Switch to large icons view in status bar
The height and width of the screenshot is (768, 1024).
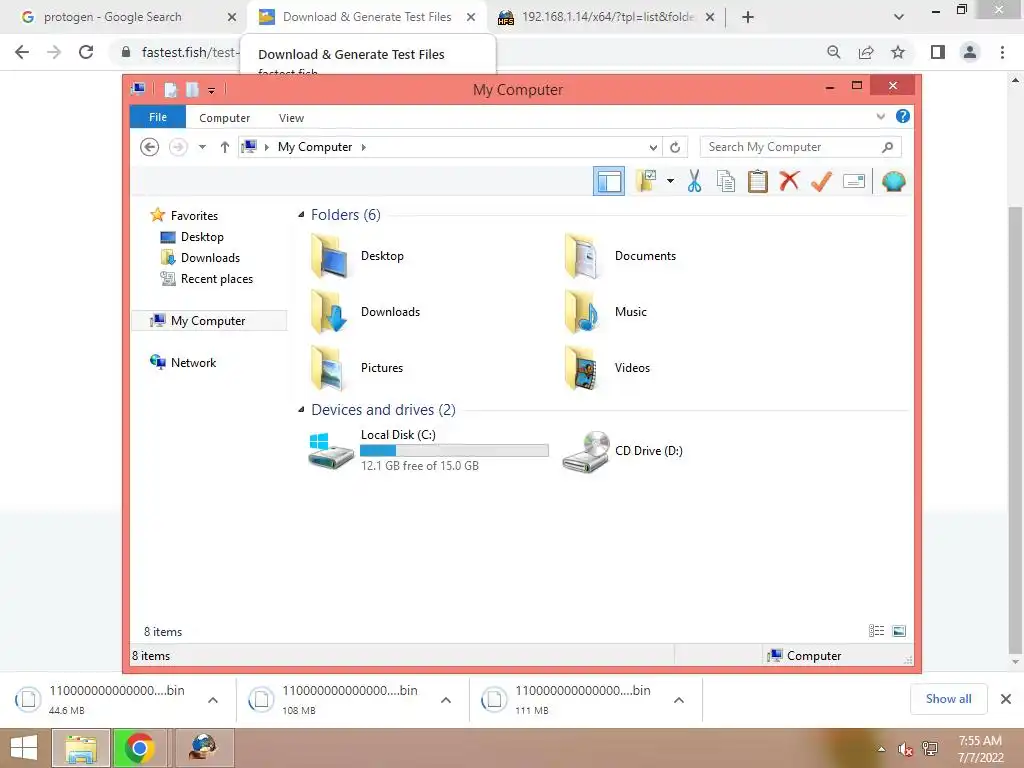point(899,631)
